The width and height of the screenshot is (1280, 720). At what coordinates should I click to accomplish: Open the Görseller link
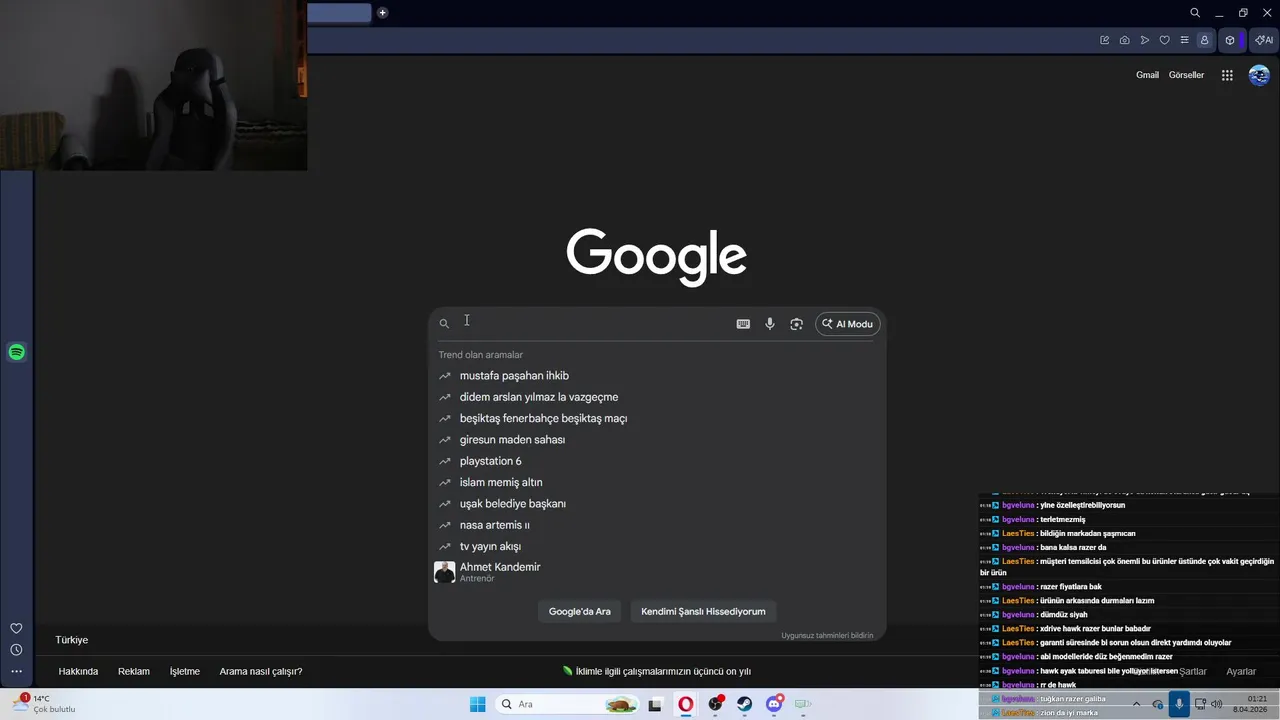(x=1187, y=75)
